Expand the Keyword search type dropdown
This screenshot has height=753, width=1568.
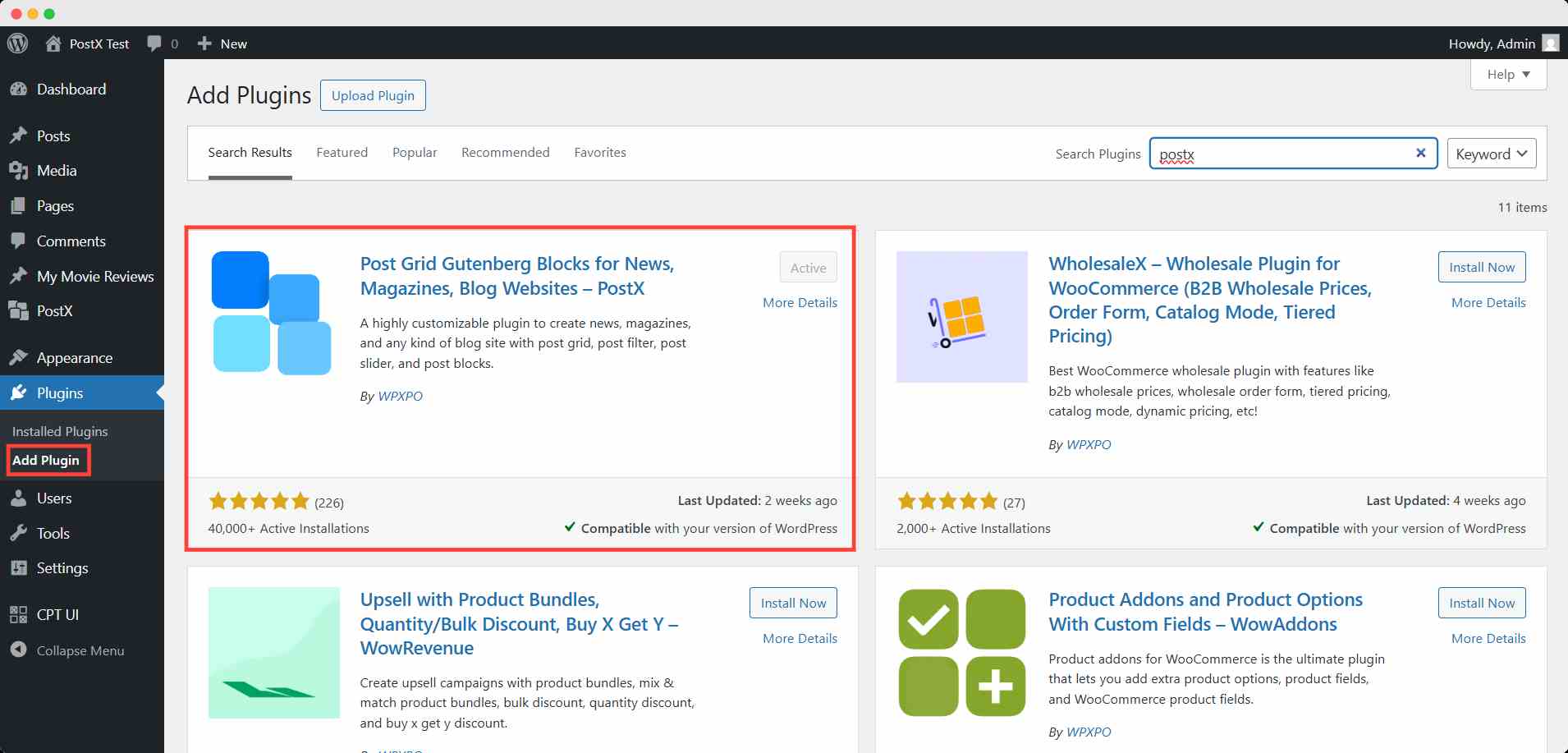click(1491, 154)
